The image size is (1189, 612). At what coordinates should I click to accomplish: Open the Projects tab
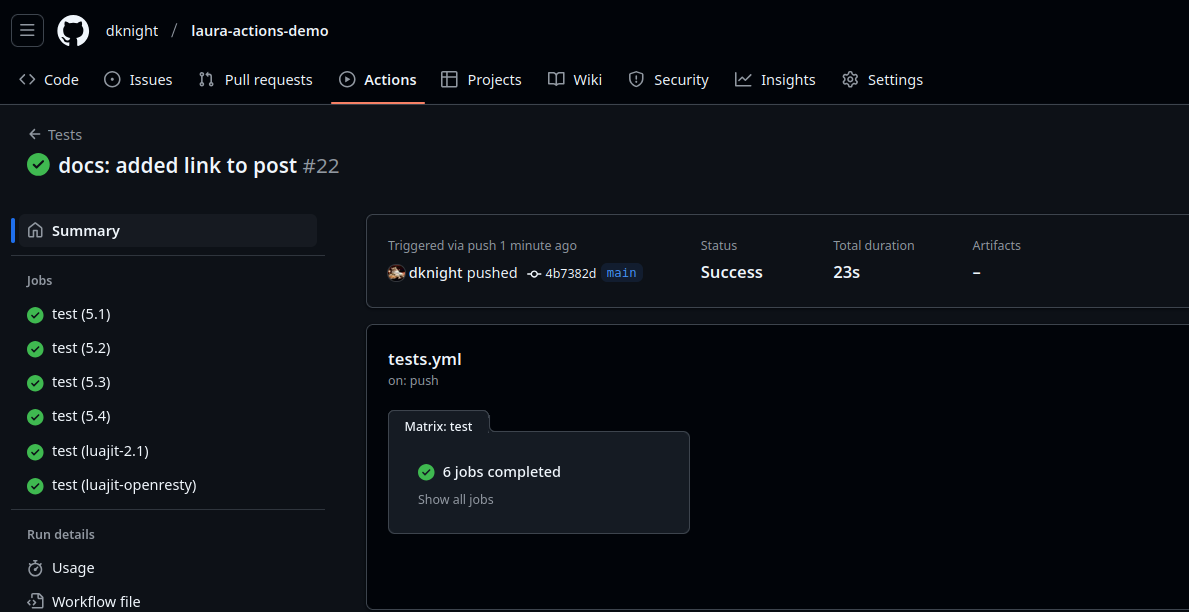(x=482, y=80)
